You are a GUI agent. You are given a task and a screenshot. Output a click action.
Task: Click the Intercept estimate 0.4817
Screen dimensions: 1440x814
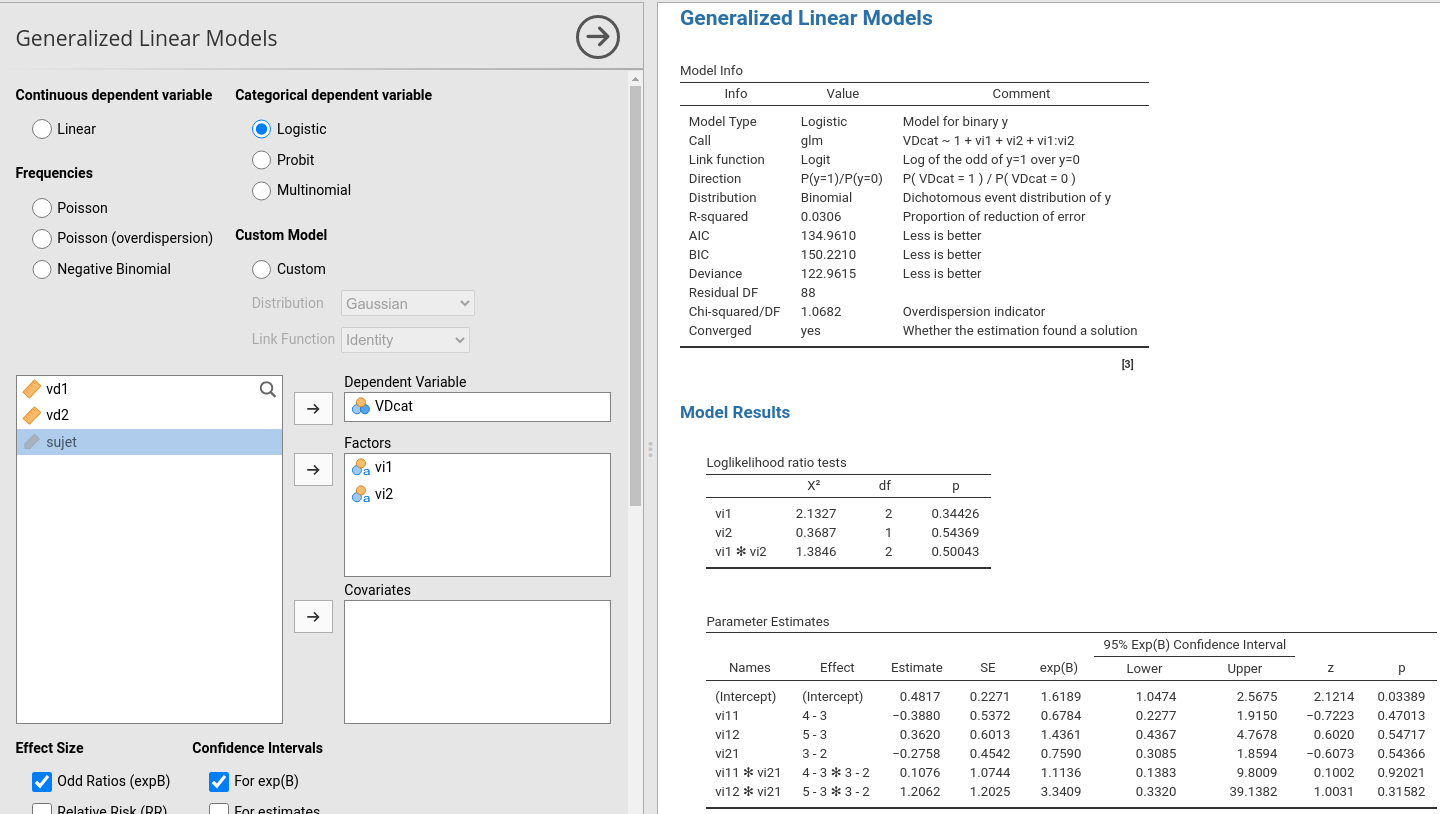point(920,696)
